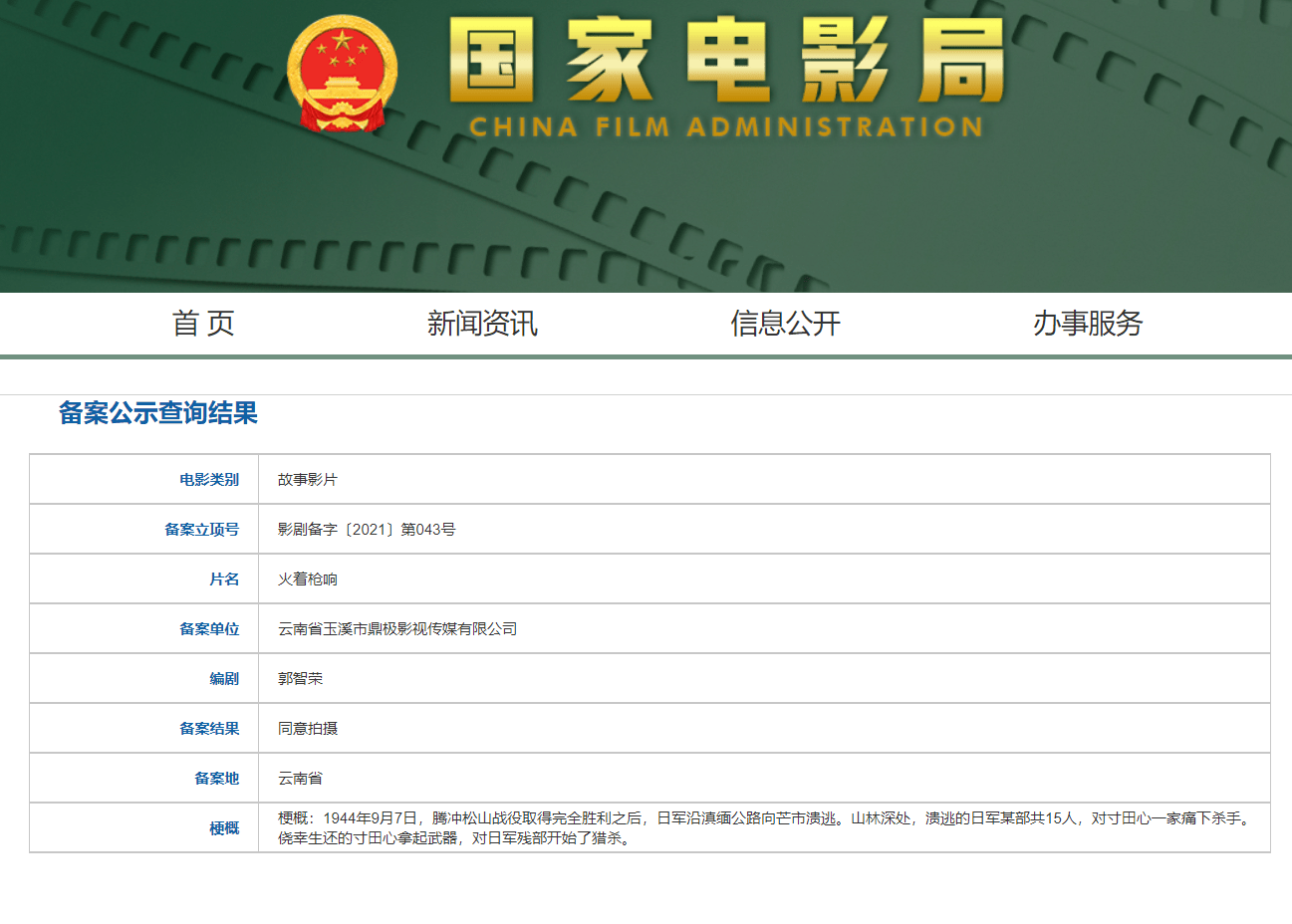
Task: Click the 备案公示查询结果 heading
Action: tap(158, 413)
